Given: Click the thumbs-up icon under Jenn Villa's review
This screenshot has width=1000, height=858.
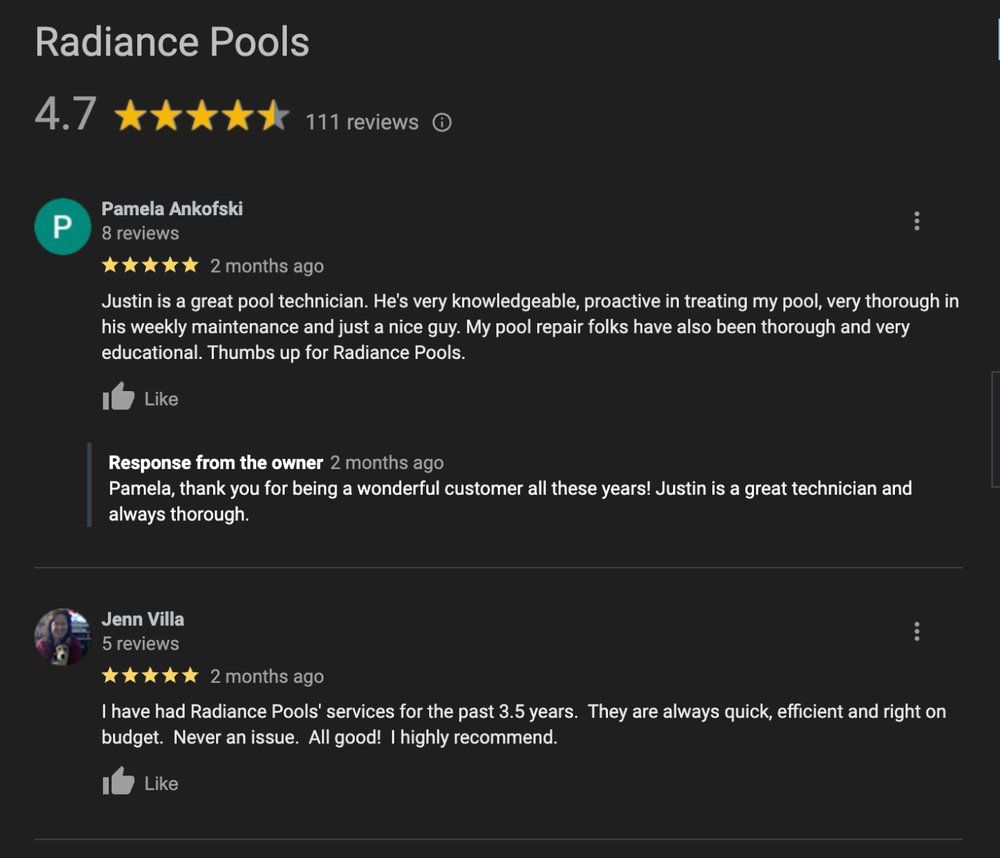Looking at the screenshot, I should point(119,781).
